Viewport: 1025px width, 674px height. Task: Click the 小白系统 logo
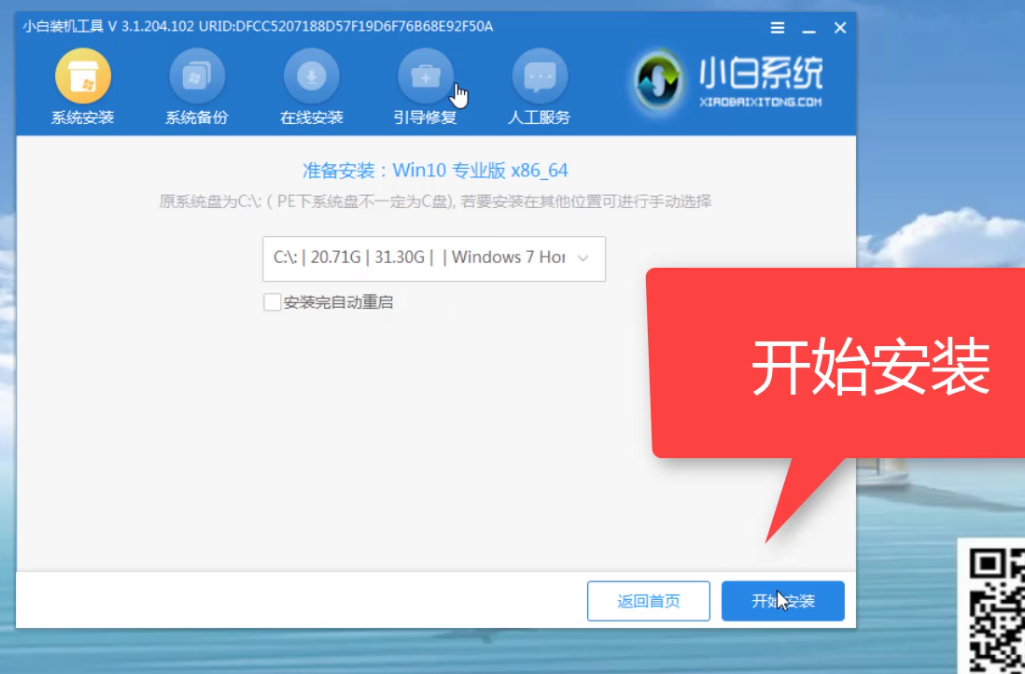pyautogui.click(x=724, y=80)
